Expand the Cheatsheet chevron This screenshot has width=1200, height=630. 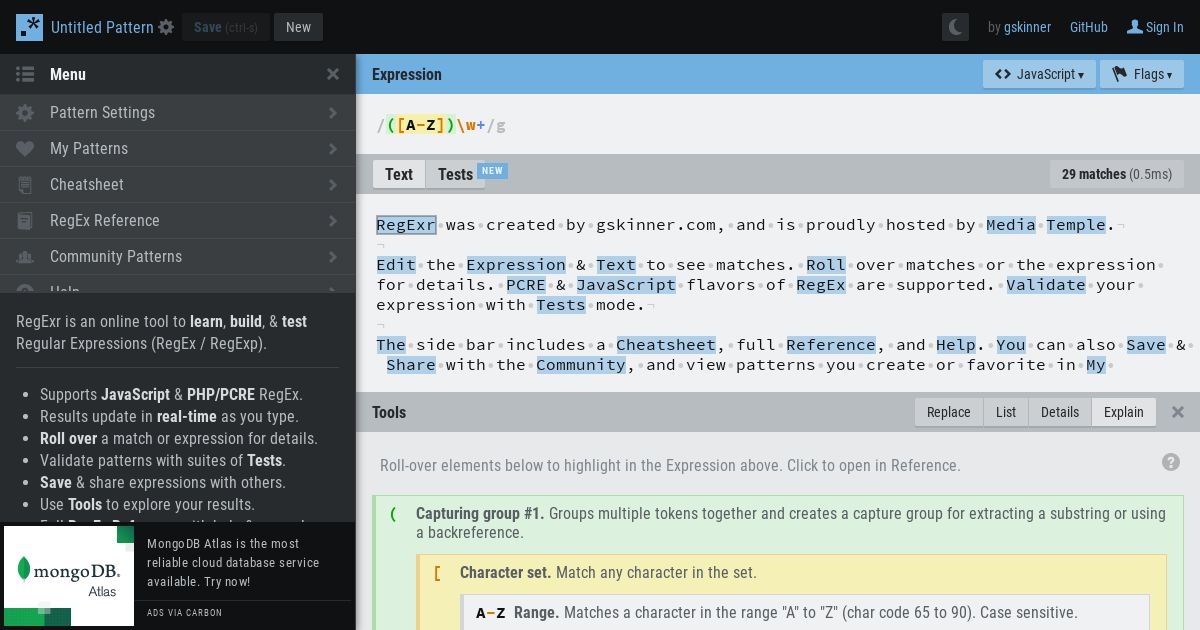coord(333,185)
